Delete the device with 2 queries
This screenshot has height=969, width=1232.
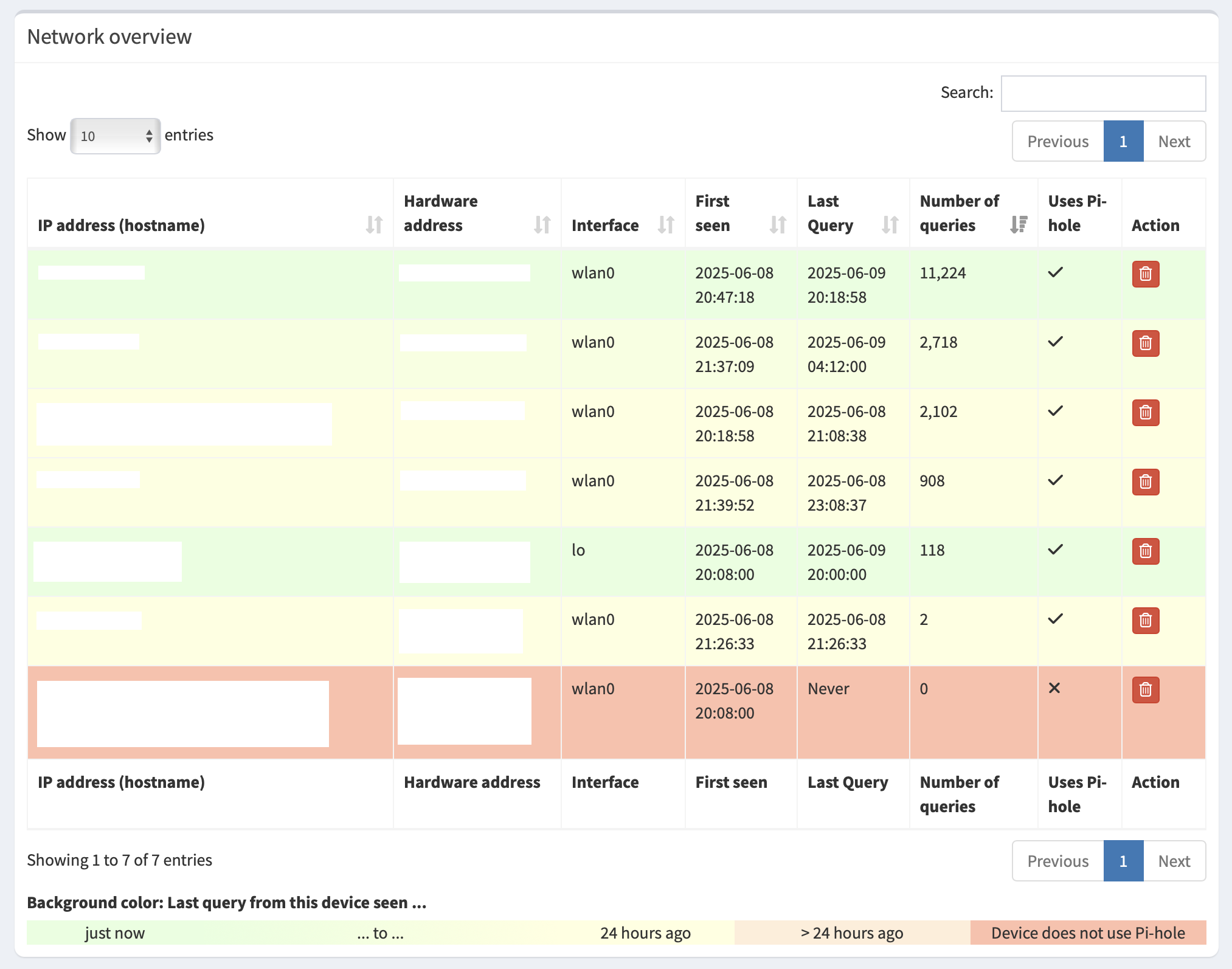point(1145,620)
